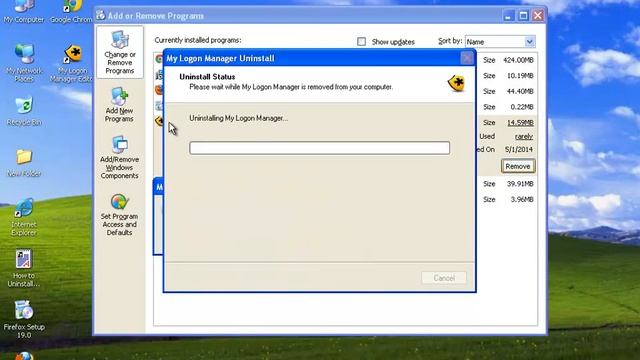The width and height of the screenshot is (640, 360).
Task: Select Add New Programs sidebar icon
Action: pyautogui.click(x=119, y=105)
